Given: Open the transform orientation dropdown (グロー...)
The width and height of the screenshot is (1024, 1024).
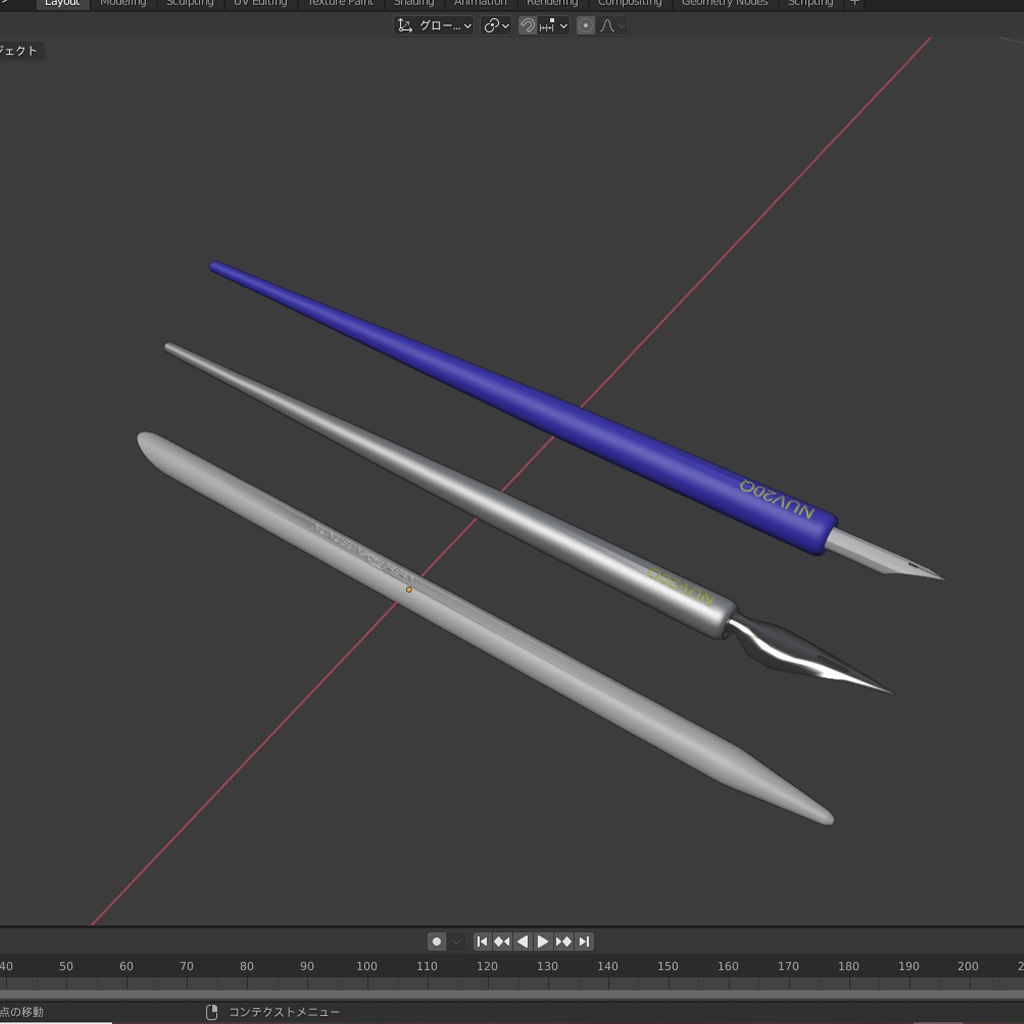Looking at the screenshot, I should pyautogui.click(x=434, y=25).
